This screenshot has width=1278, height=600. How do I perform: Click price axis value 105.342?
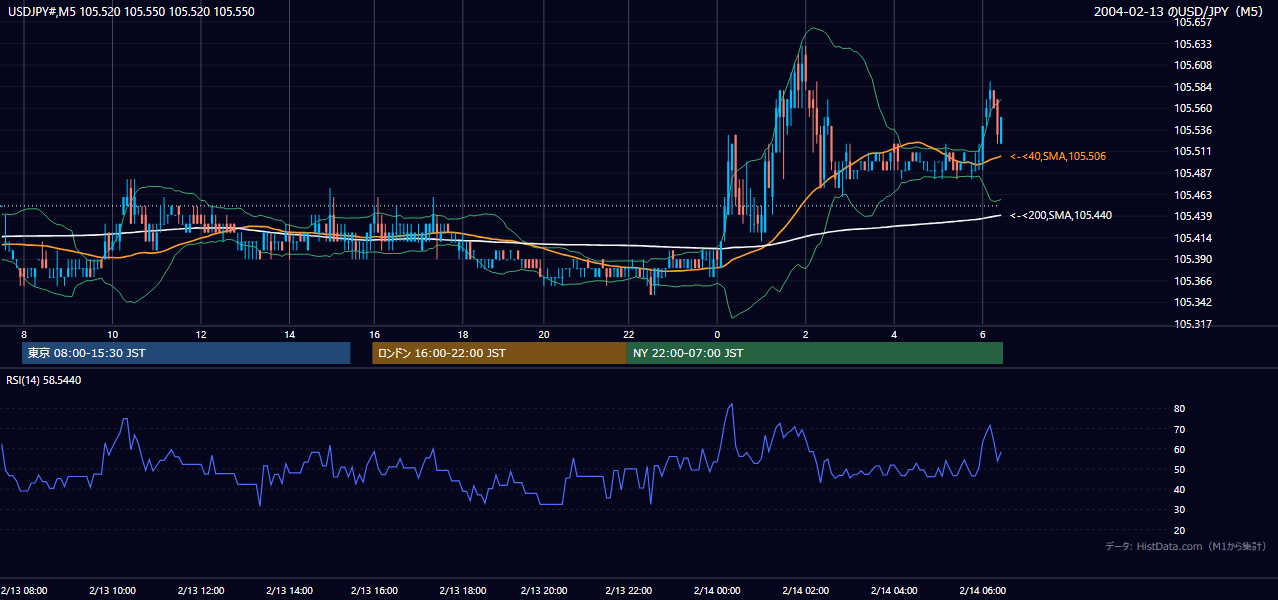point(1194,302)
